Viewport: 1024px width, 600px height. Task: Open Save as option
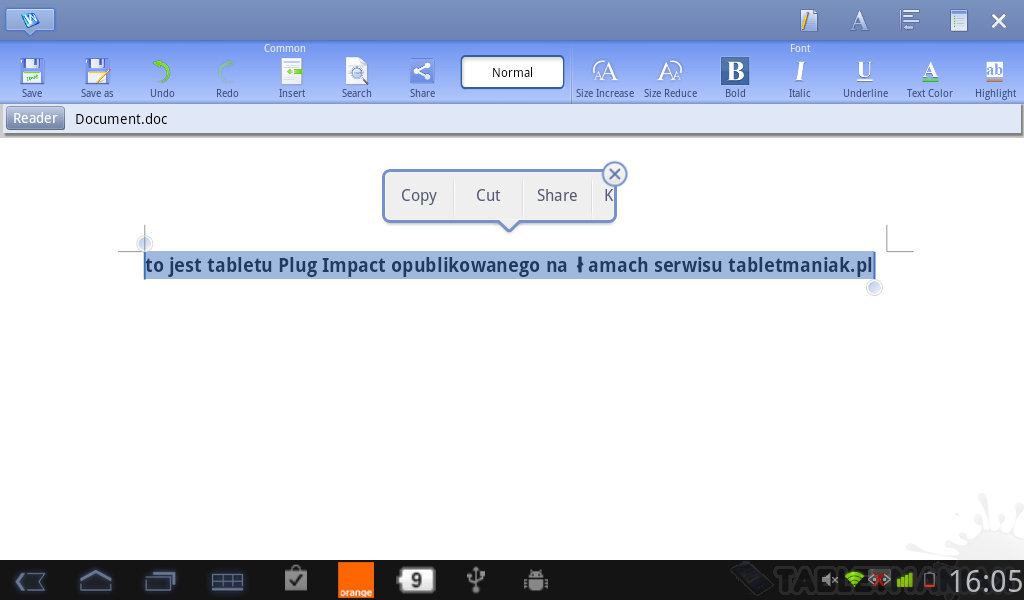pyautogui.click(x=97, y=76)
